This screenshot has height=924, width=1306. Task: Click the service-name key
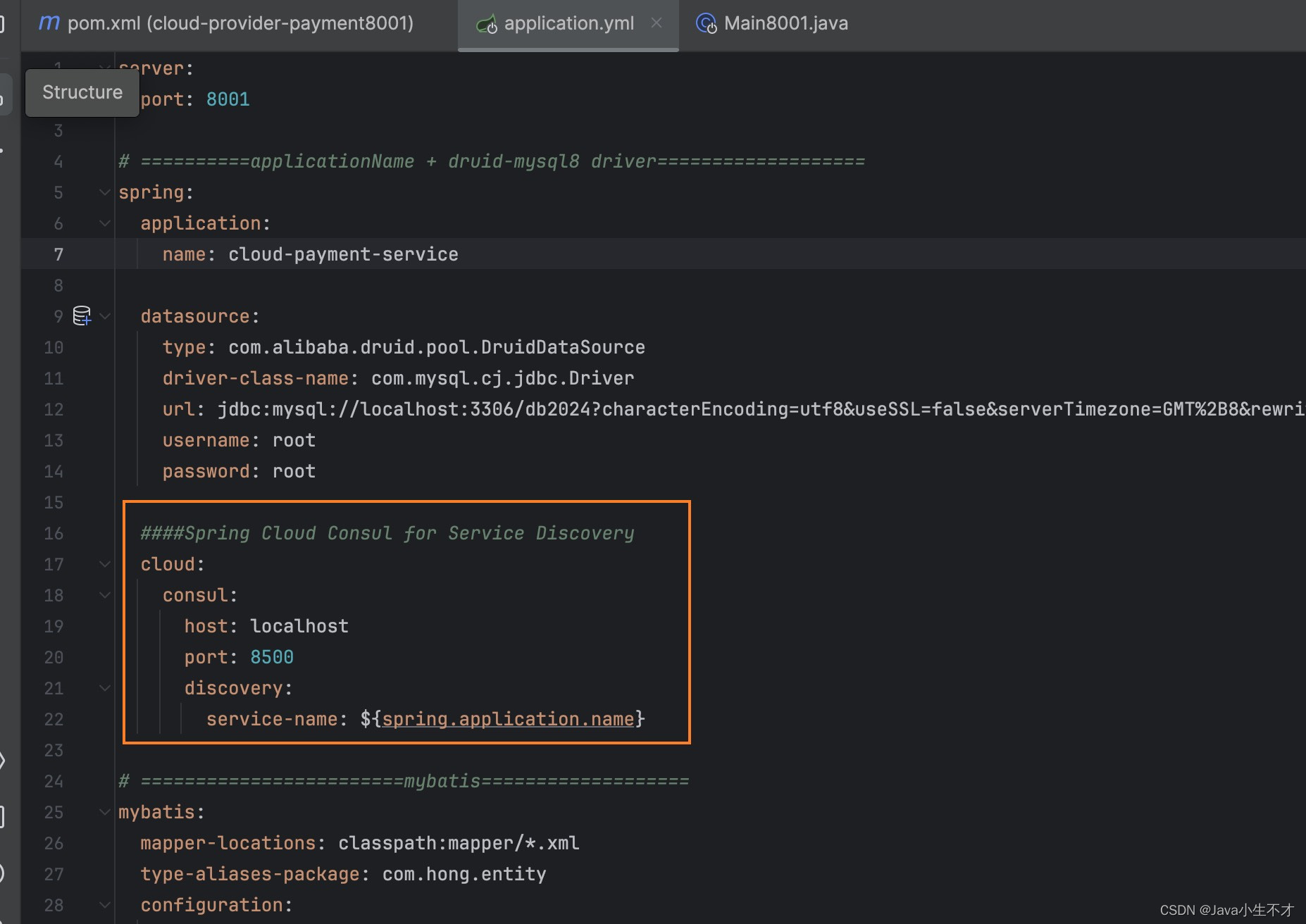pyautogui.click(x=272, y=719)
